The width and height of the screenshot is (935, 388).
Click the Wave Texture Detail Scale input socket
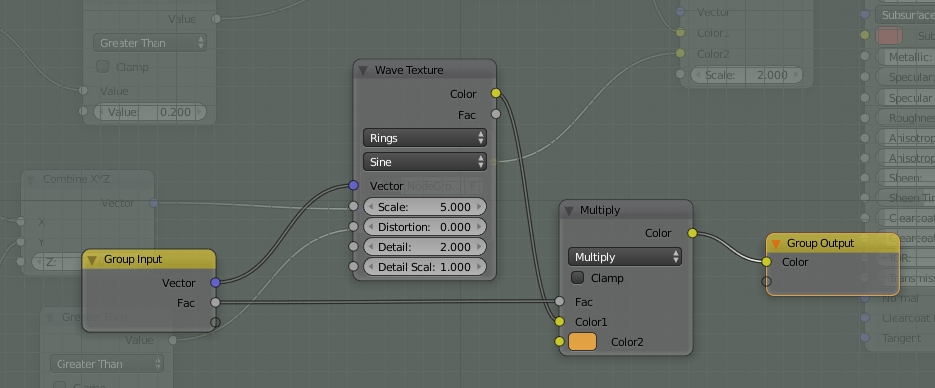click(x=354, y=266)
